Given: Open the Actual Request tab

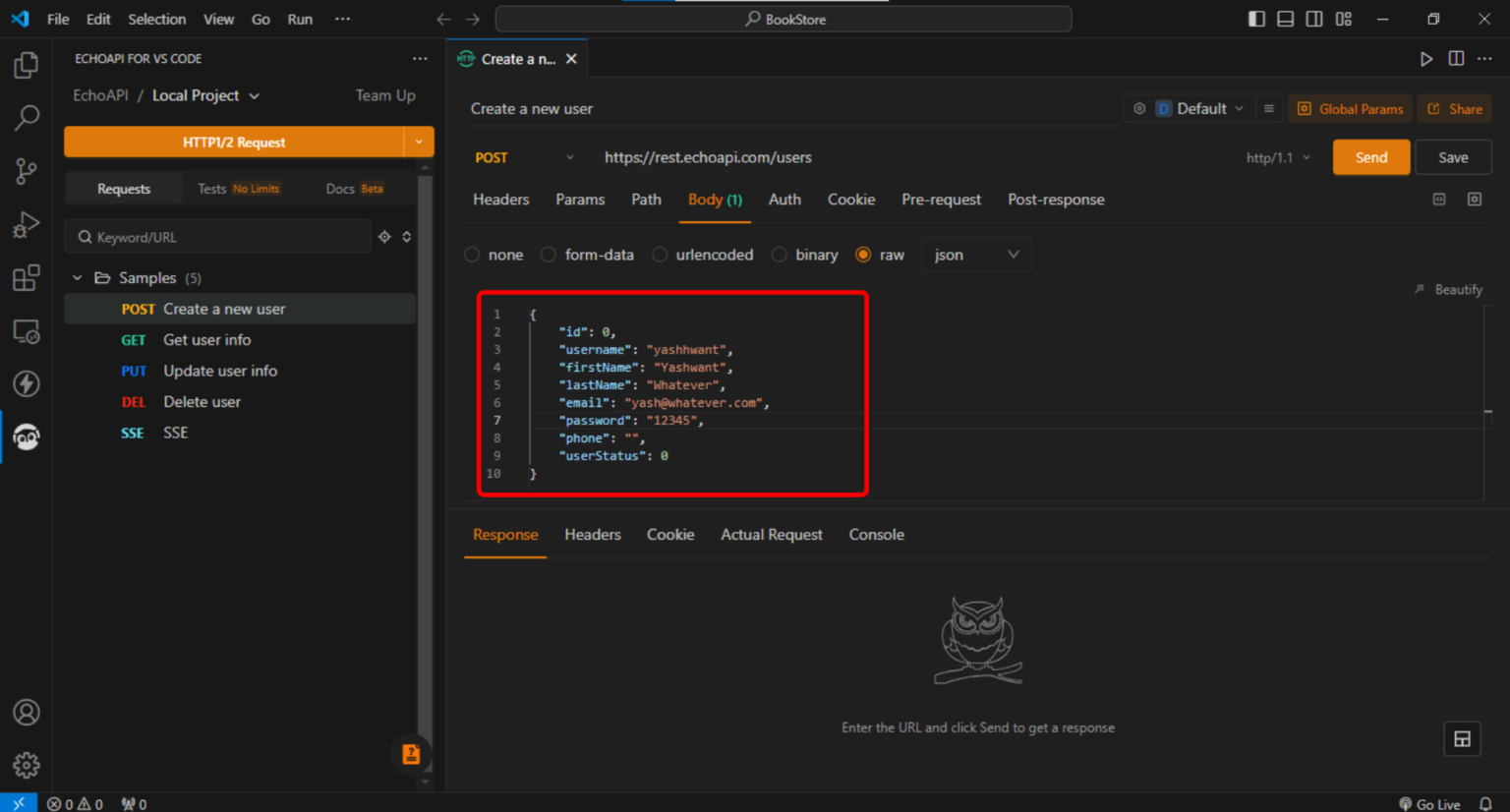Looking at the screenshot, I should 772,535.
